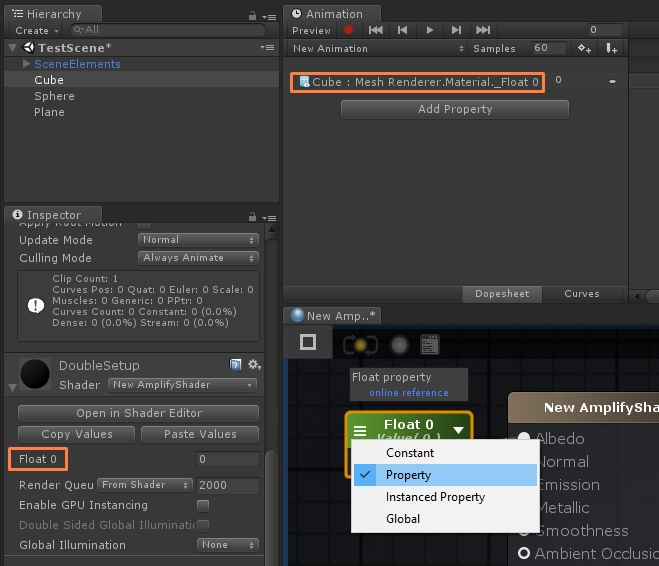Choose Property from the type menu
The width and height of the screenshot is (659, 566).
[445, 475]
